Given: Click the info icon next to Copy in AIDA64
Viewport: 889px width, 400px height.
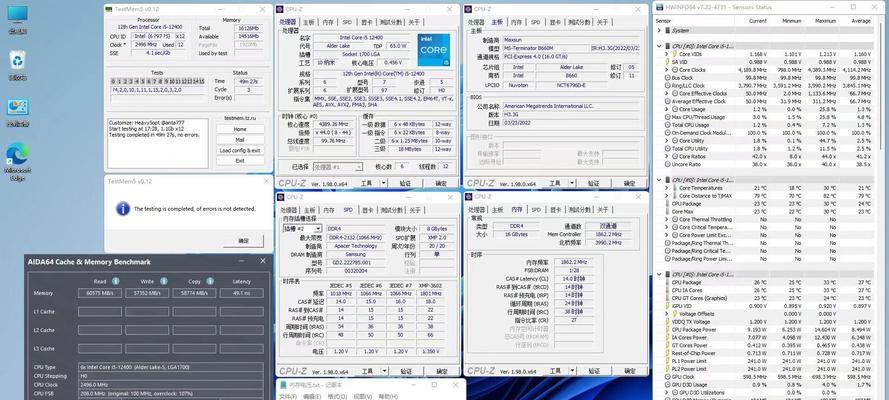Looking at the screenshot, I should click(210, 281).
